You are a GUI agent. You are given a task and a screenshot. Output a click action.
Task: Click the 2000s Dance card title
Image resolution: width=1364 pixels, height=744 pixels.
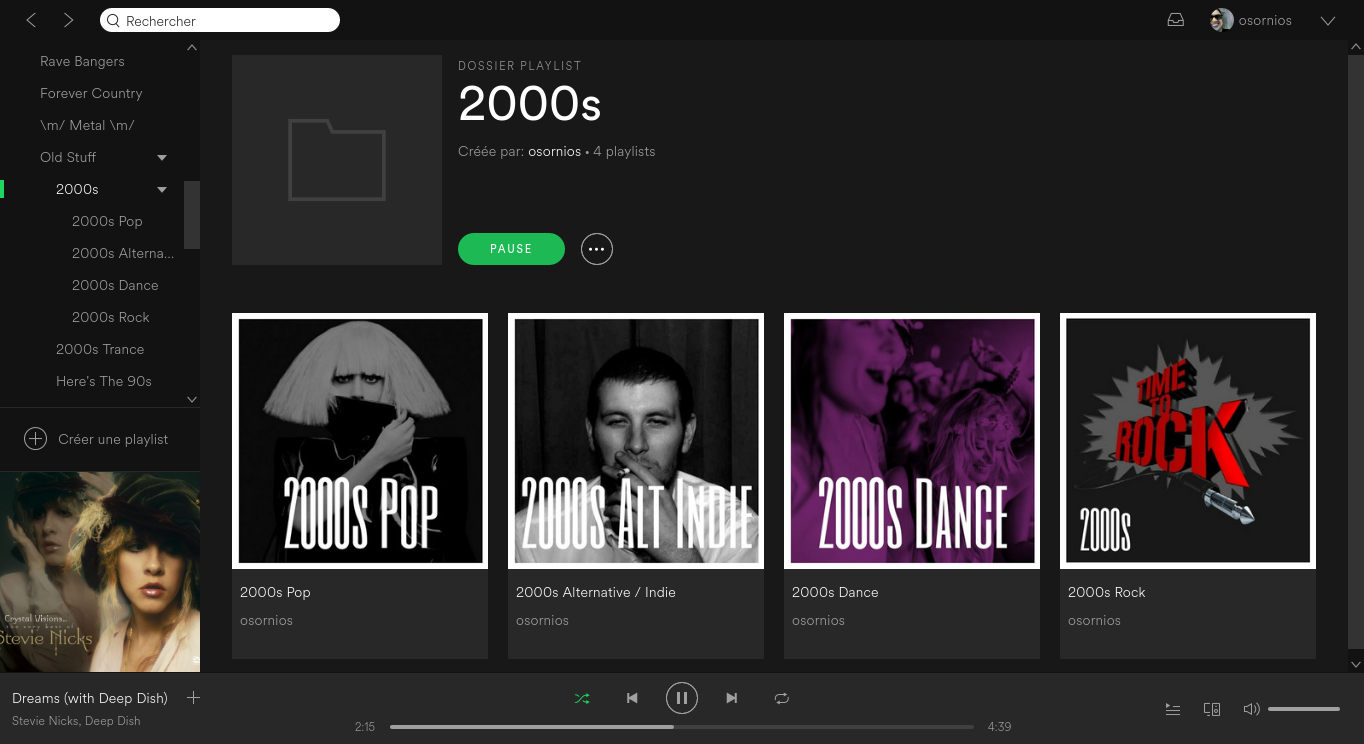[835, 592]
